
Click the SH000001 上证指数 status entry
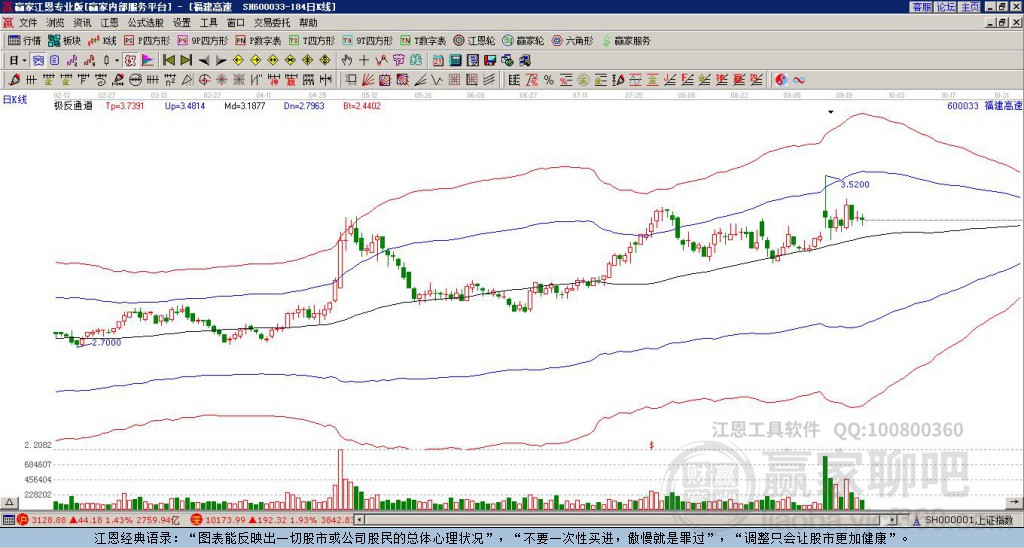click(x=968, y=520)
